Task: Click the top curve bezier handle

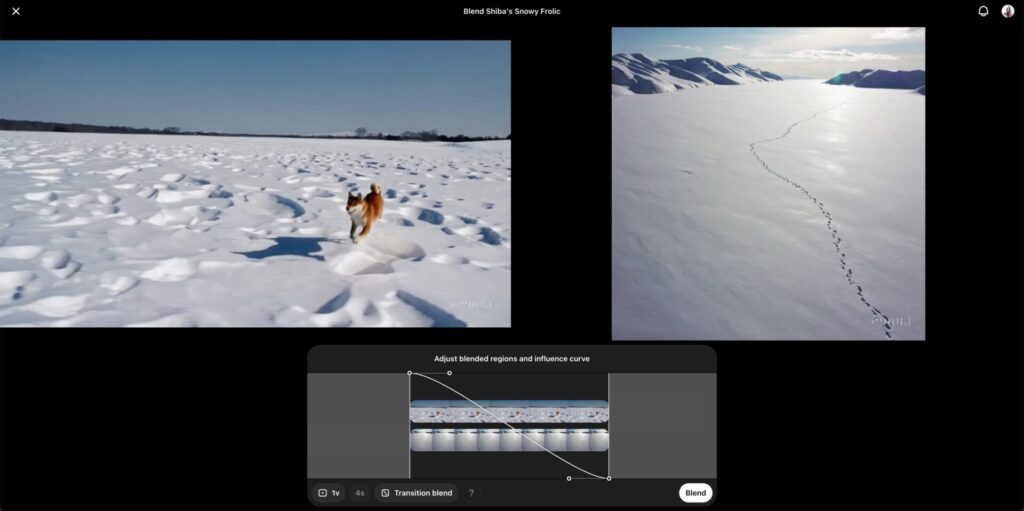Action: [x=449, y=373]
